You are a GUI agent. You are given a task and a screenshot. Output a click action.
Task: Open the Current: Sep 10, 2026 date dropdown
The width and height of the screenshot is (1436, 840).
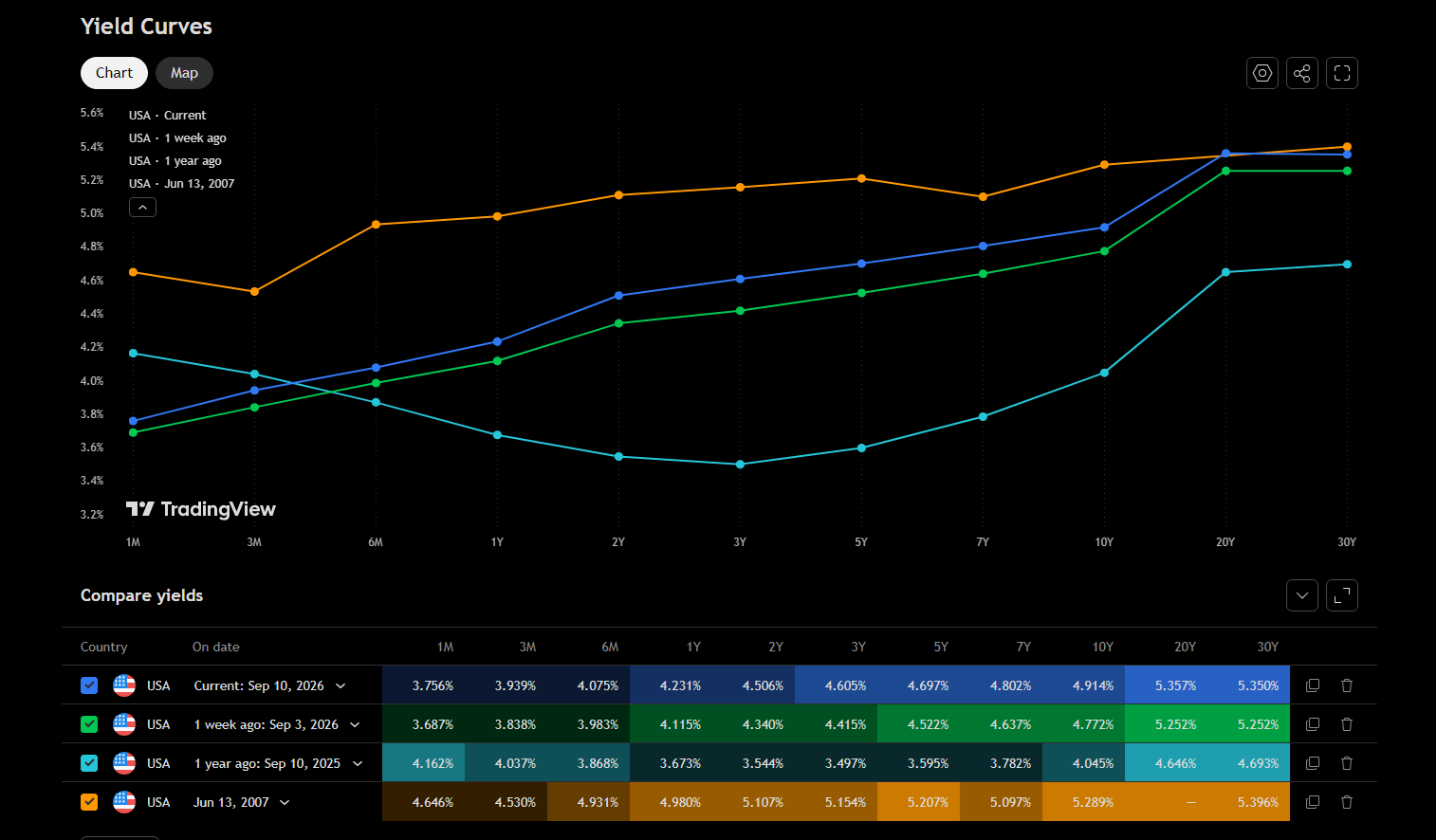[x=270, y=685]
